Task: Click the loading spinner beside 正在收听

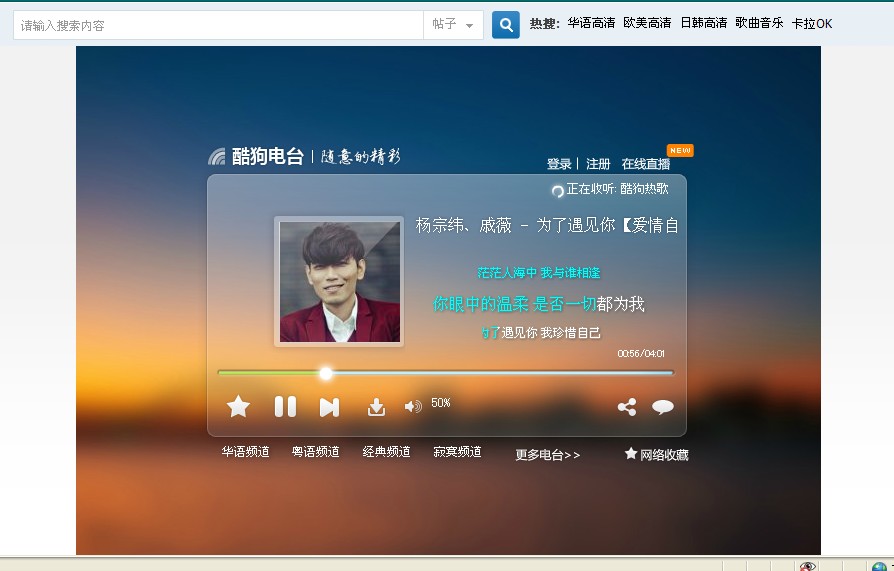Action: pyautogui.click(x=558, y=191)
